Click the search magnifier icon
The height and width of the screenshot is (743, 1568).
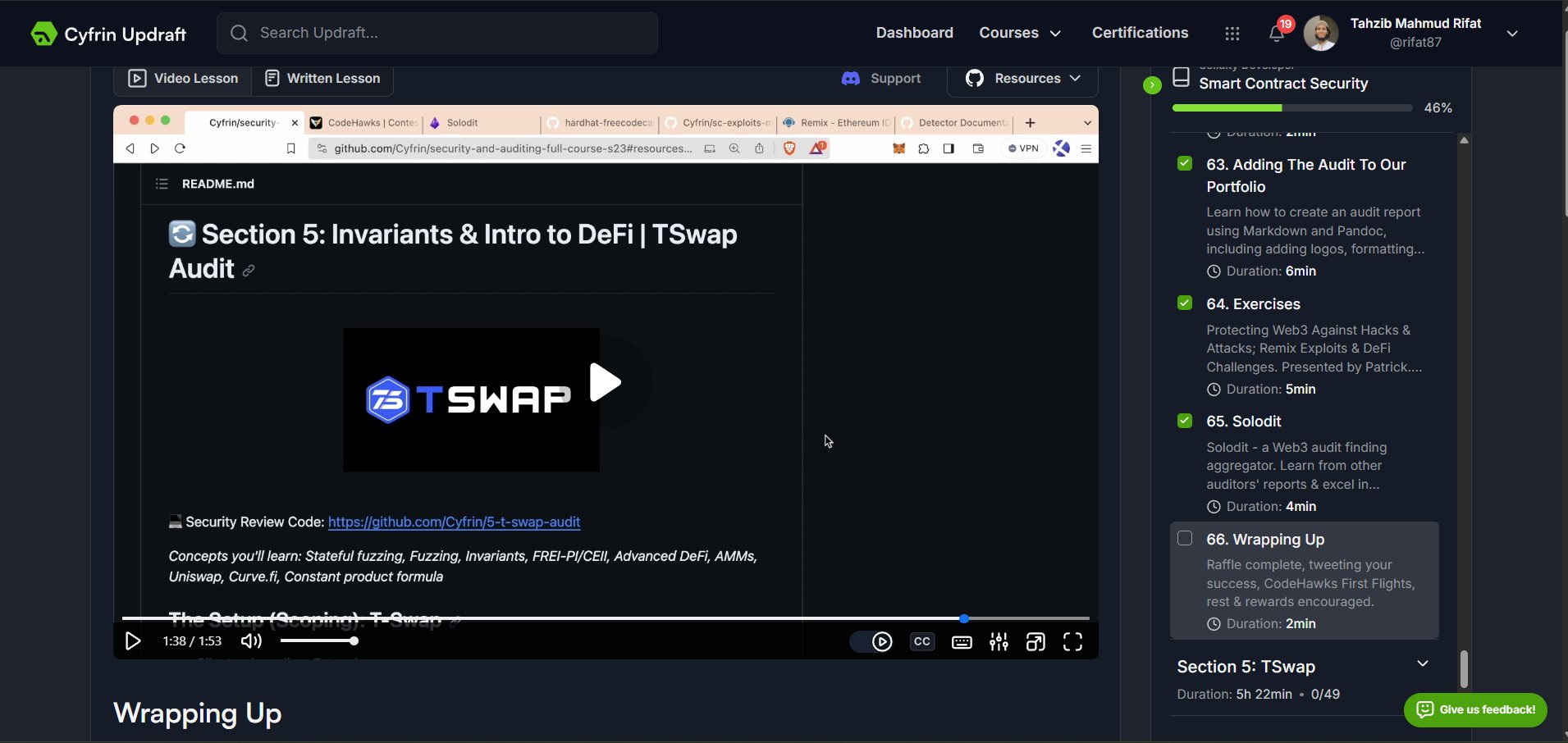(x=239, y=33)
